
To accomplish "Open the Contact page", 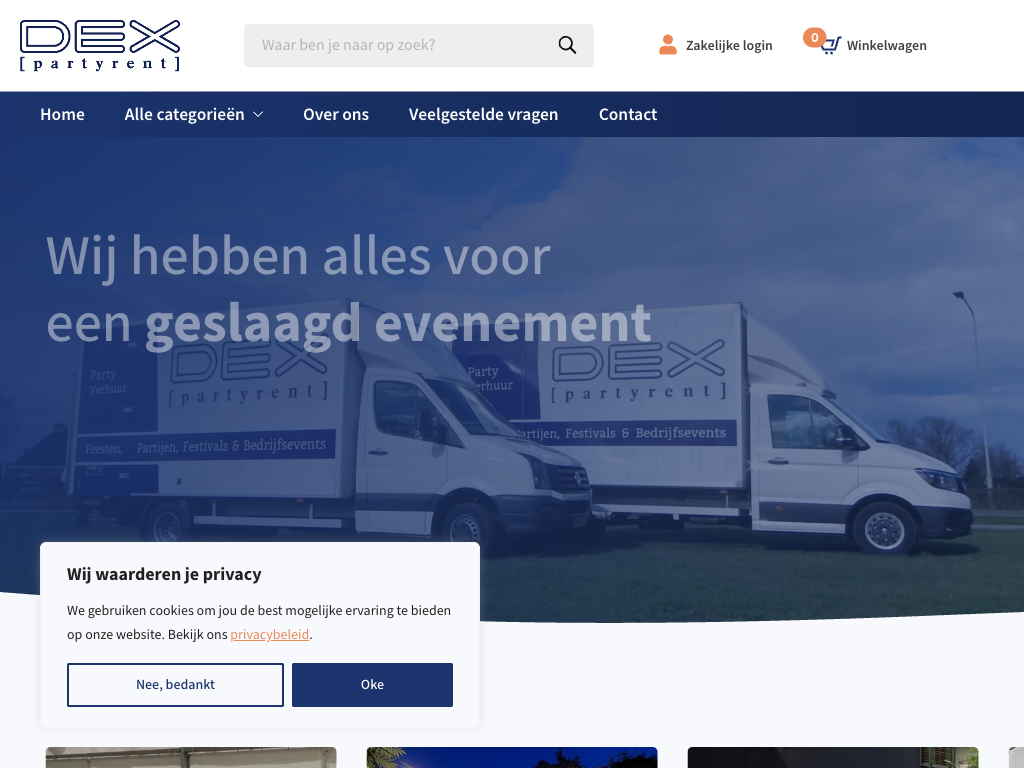I will (628, 115).
